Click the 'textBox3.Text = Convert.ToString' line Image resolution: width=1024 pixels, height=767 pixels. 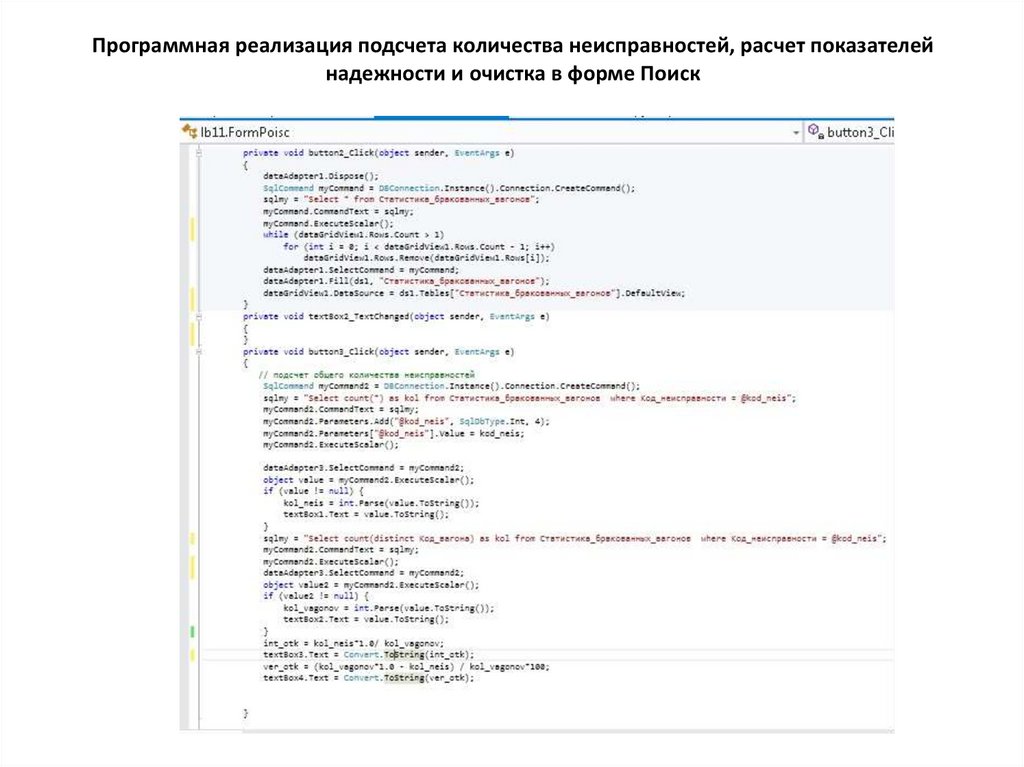(369, 655)
